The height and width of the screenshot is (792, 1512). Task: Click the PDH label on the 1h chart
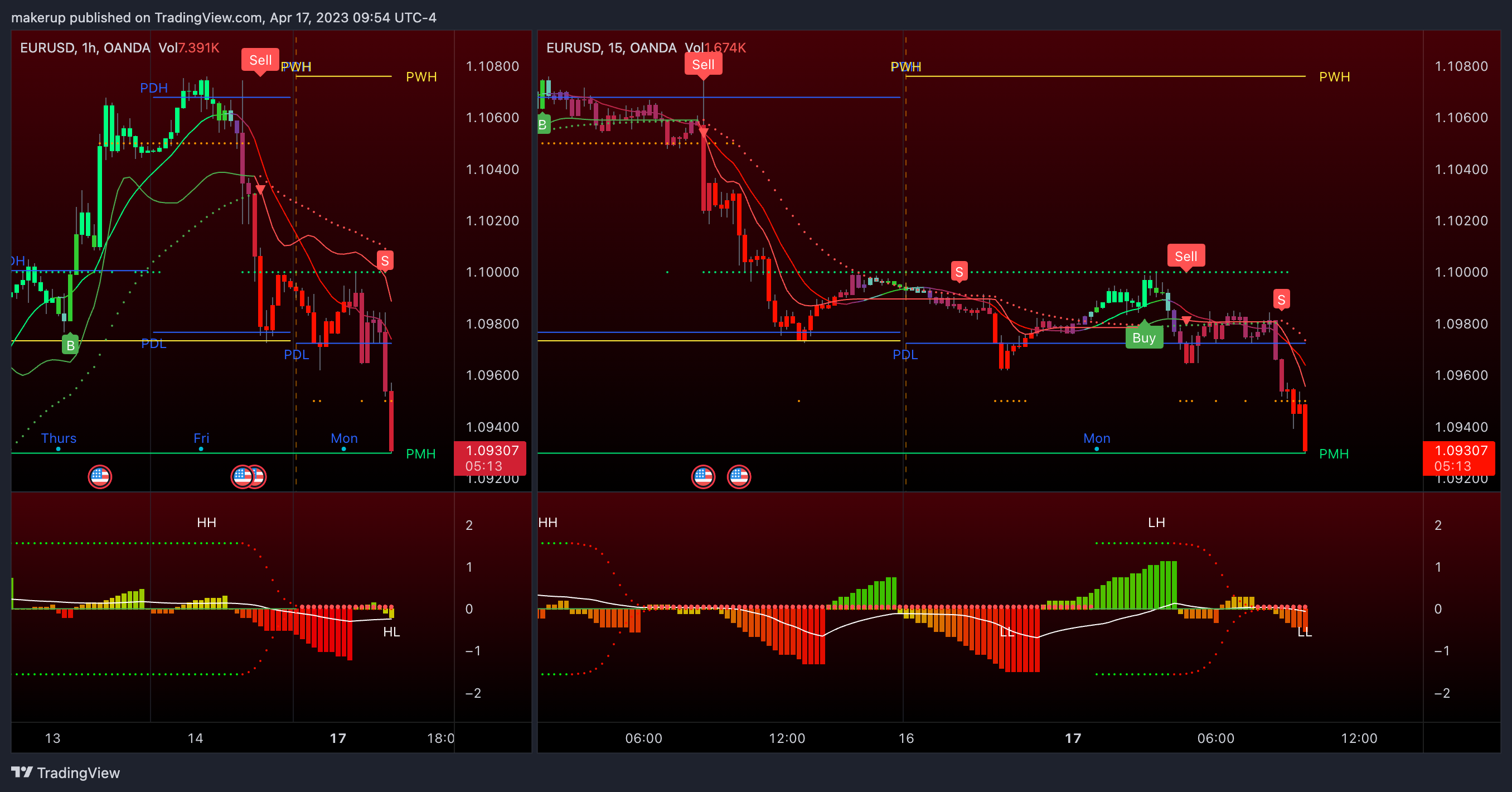(154, 88)
